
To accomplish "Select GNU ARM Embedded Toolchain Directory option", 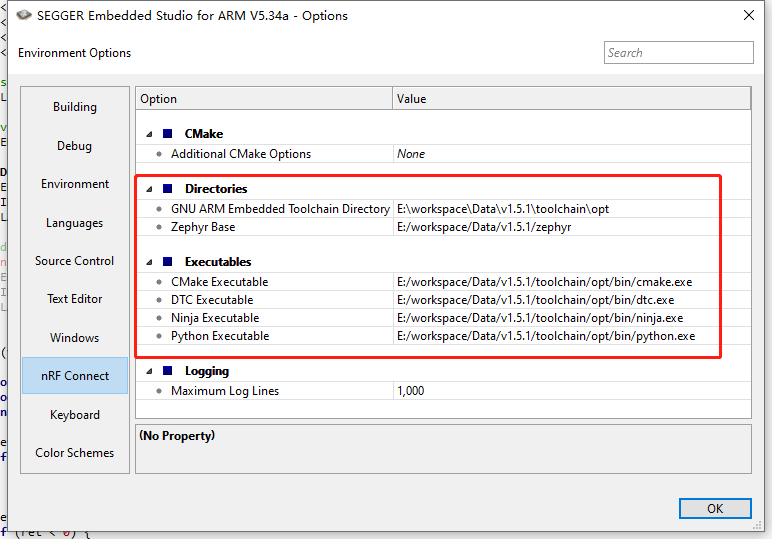I will tap(280, 209).
